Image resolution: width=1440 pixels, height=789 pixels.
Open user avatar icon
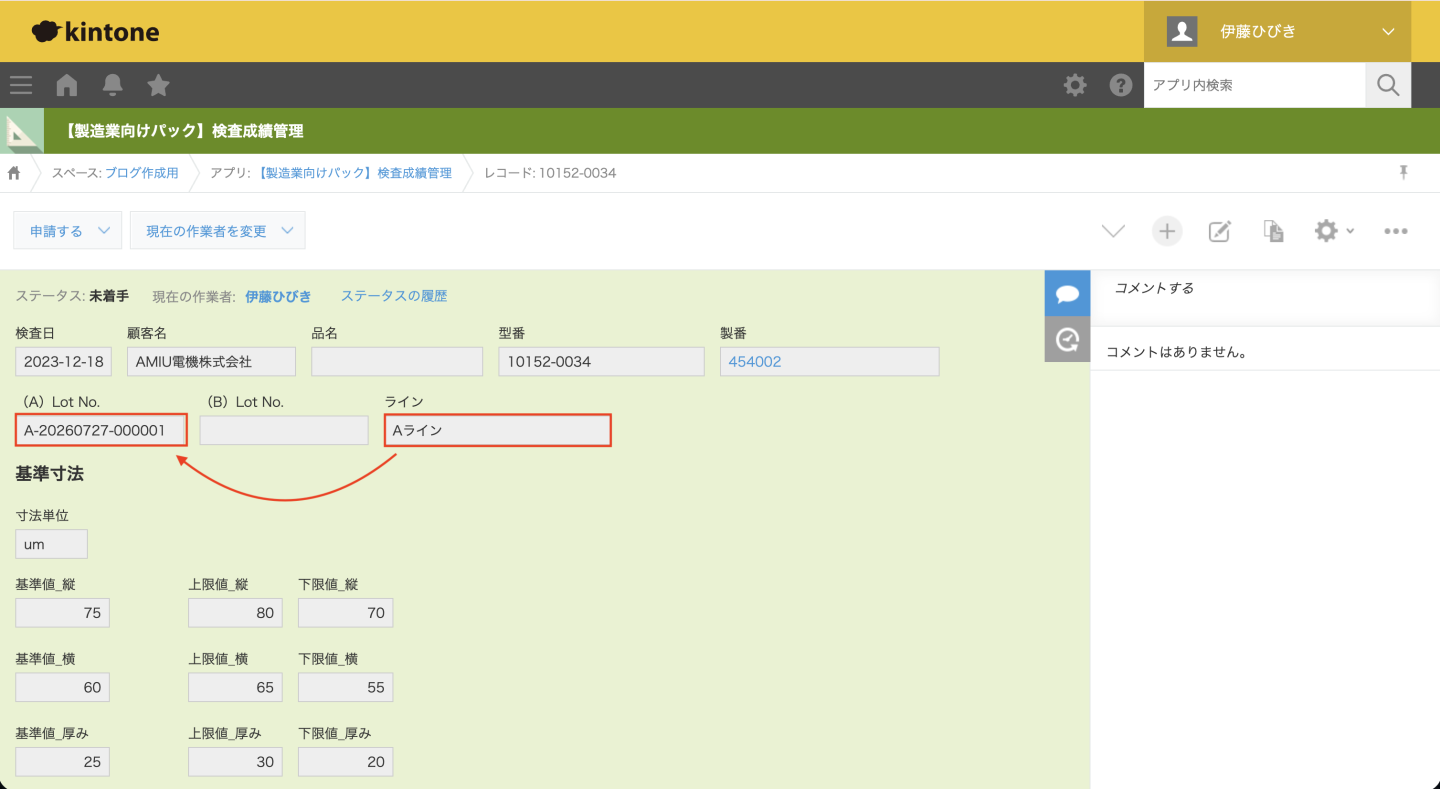click(x=1182, y=31)
